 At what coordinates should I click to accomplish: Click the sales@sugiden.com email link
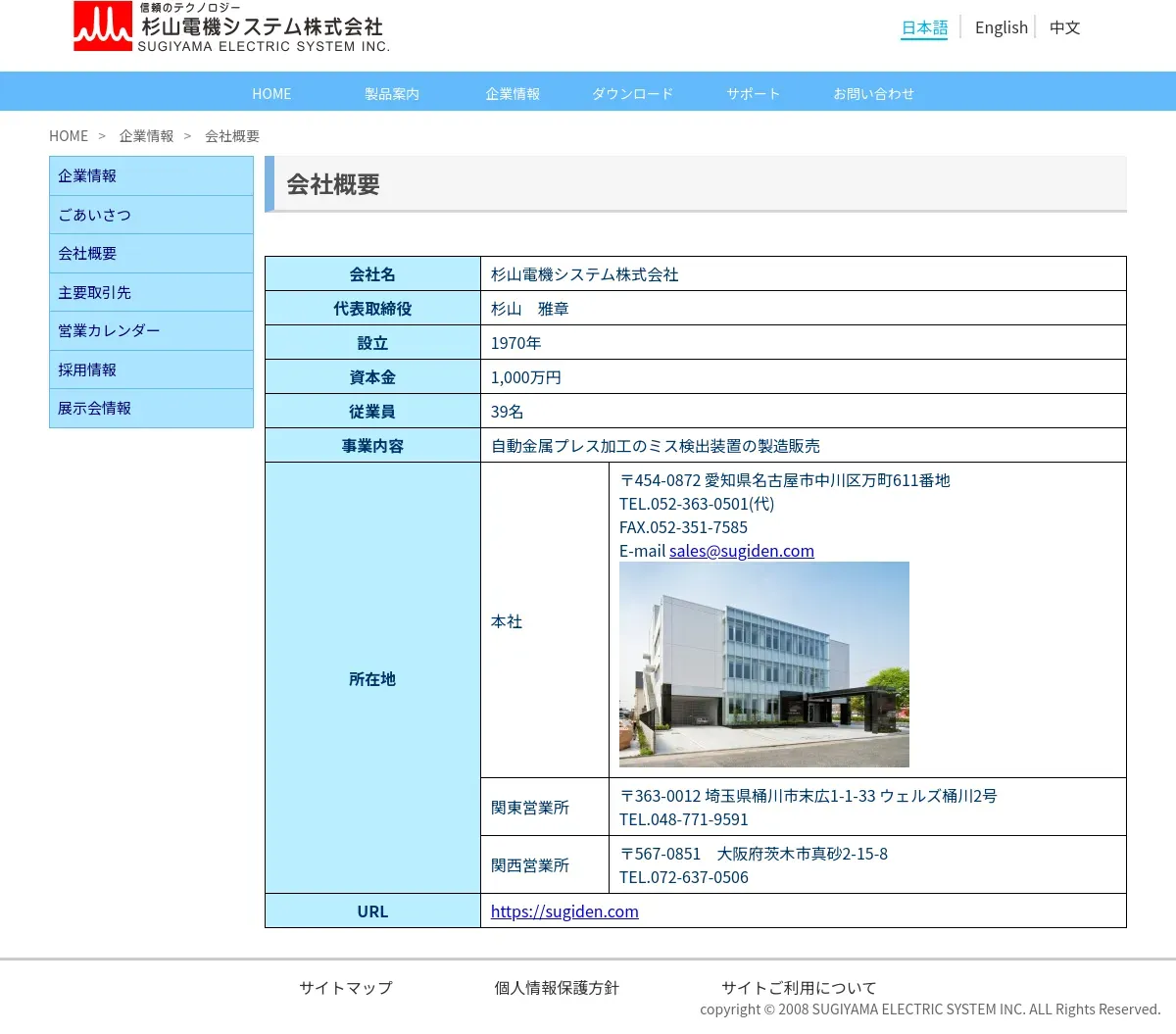742,551
